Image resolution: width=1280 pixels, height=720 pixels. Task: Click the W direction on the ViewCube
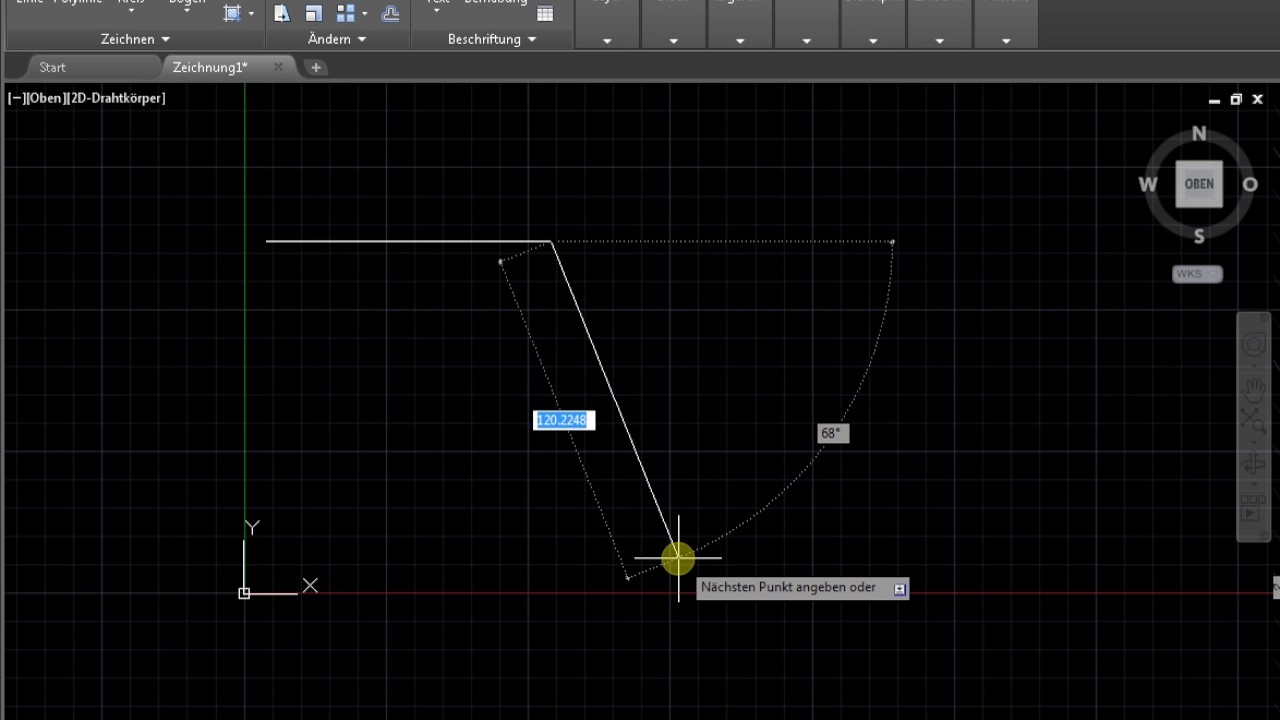click(1148, 184)
